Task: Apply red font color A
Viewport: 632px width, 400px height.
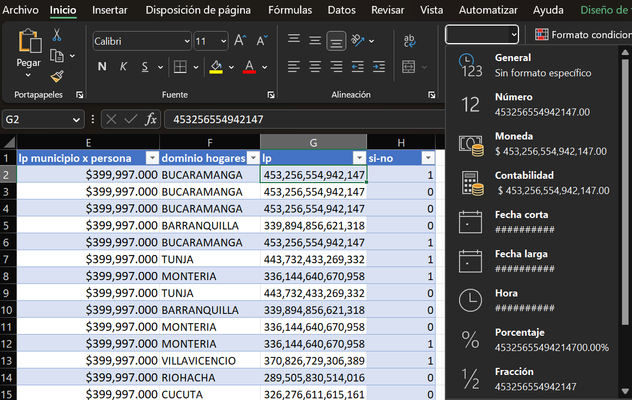Action: [x=249, y=67]
